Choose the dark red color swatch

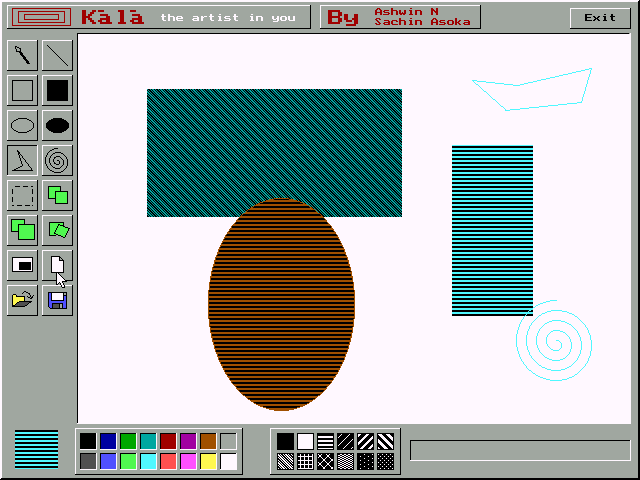(x=168, y=441)
